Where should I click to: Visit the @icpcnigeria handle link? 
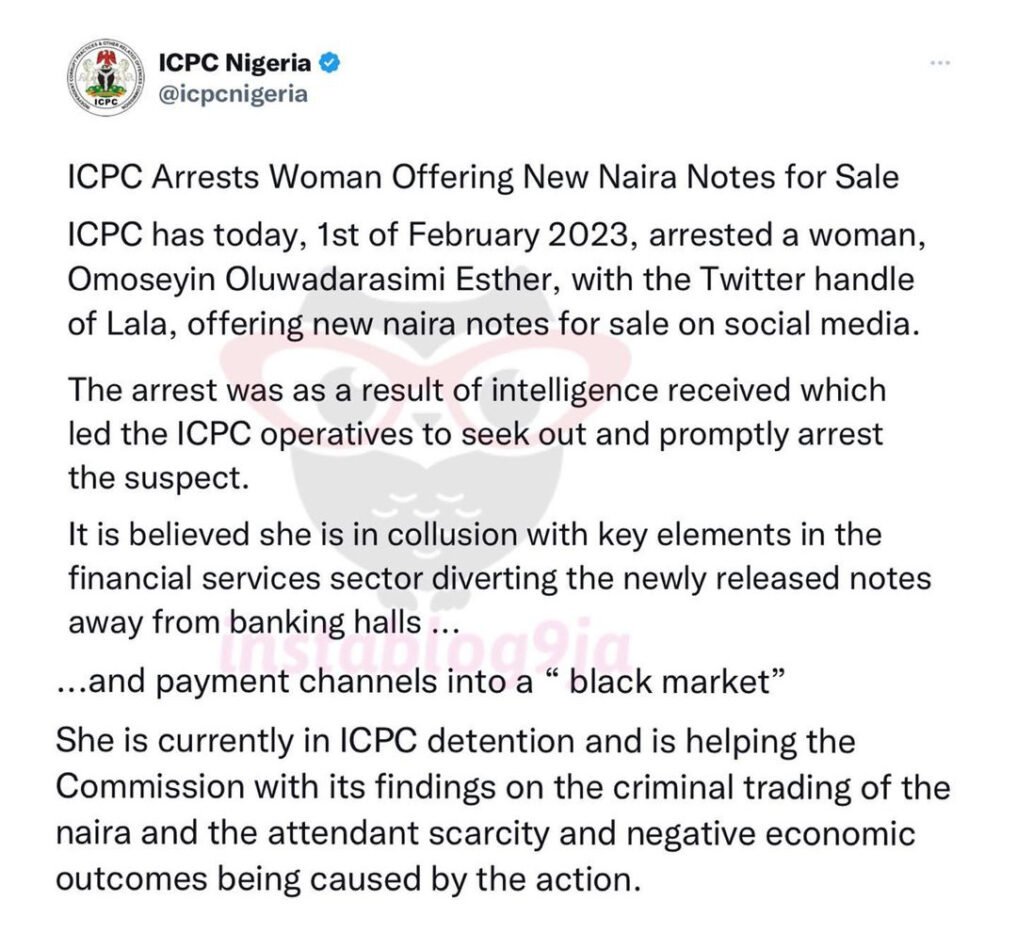233,94
